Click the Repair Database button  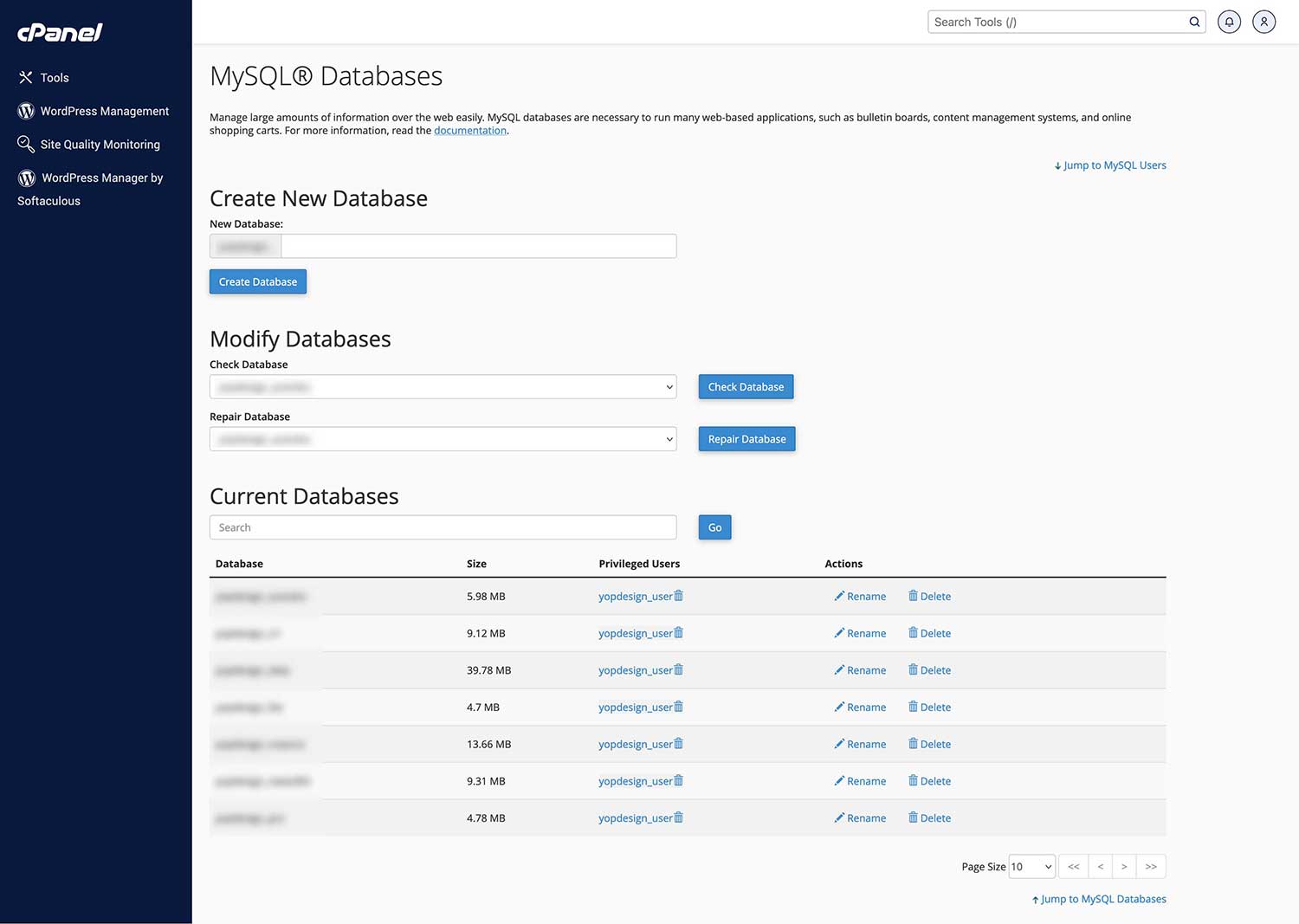coord(746,439)
